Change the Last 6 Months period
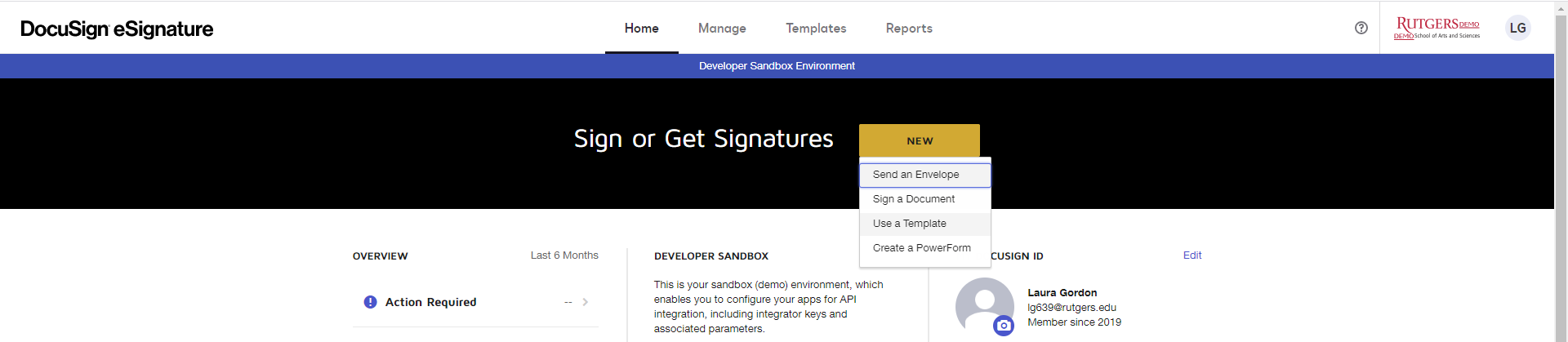 [x=564, y=255]
